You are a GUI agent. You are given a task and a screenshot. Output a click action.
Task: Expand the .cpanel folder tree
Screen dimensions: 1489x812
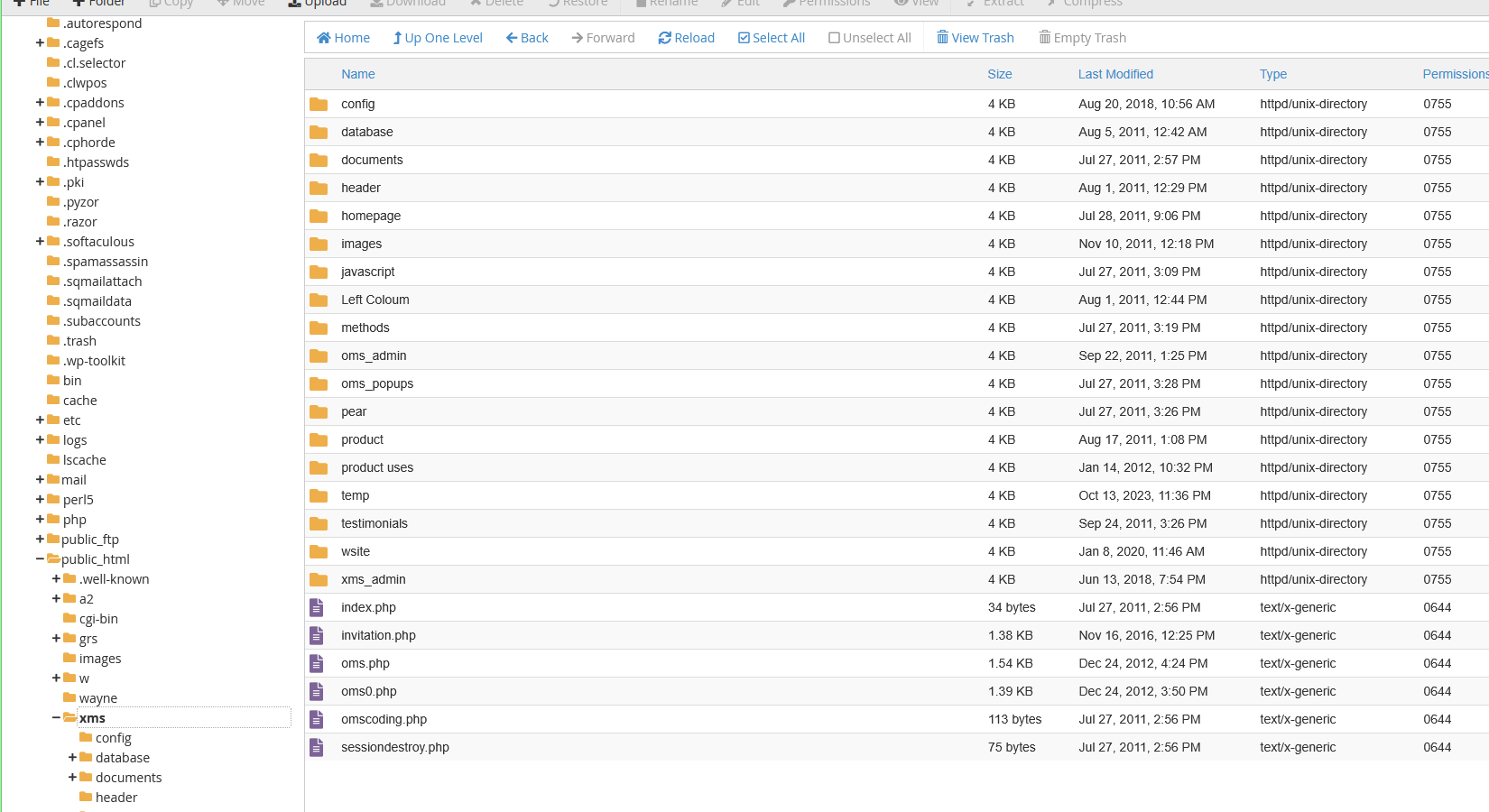tap(40, 123)
